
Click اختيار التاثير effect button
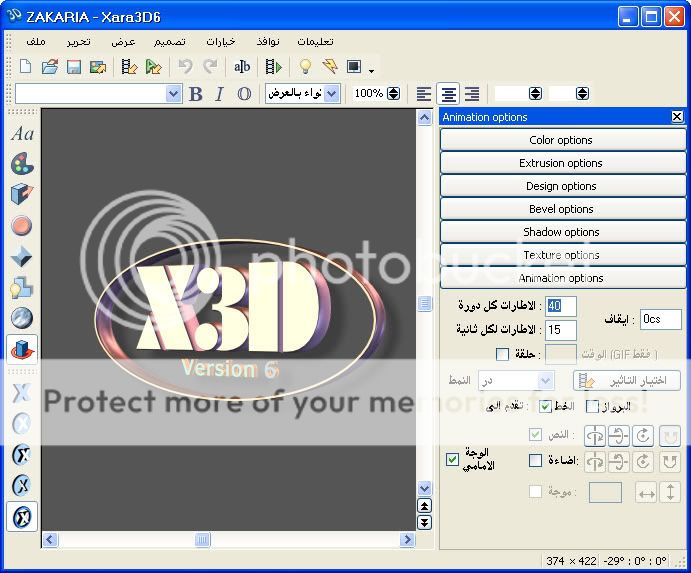[626, 380]
